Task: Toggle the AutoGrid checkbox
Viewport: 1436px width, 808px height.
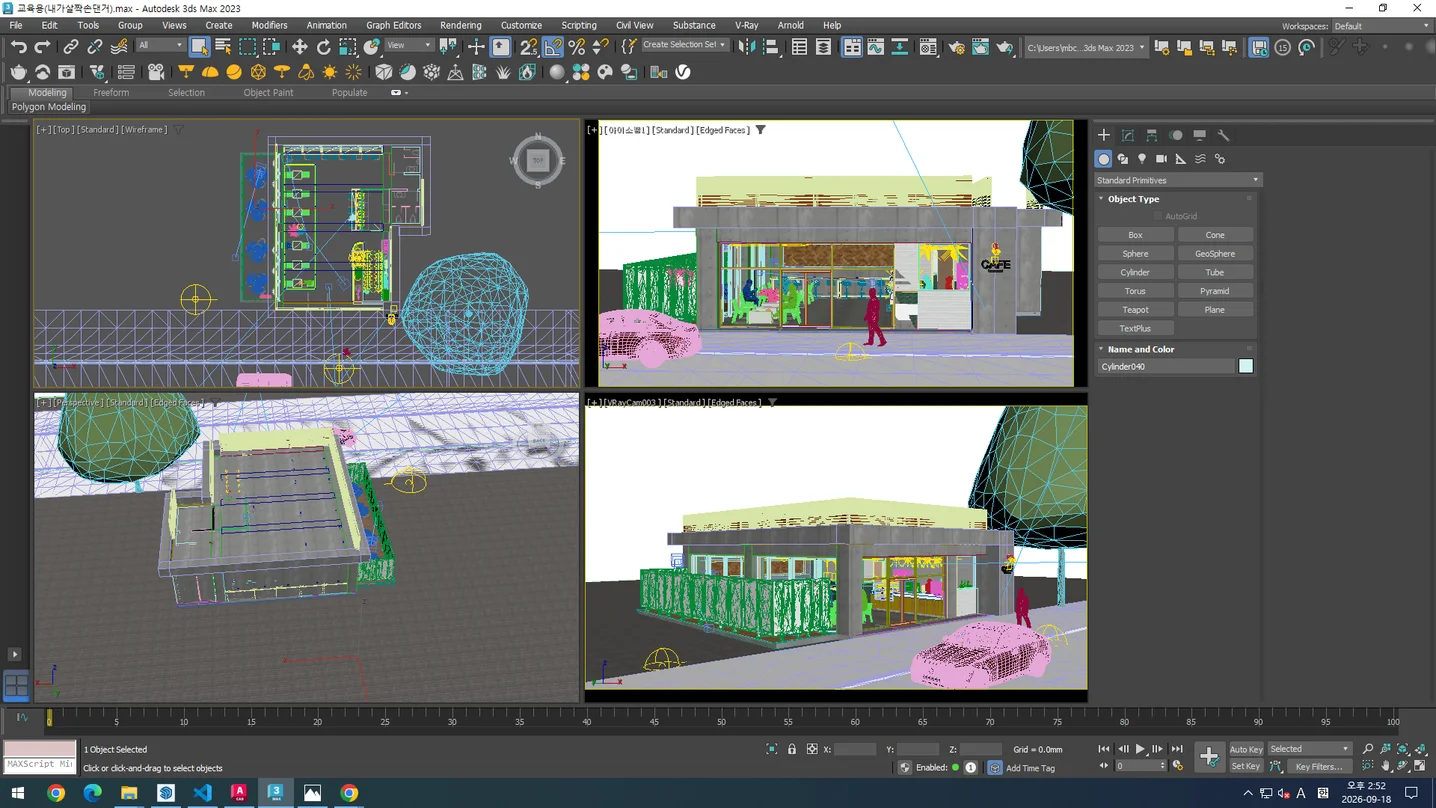Action: [1158, 216]
